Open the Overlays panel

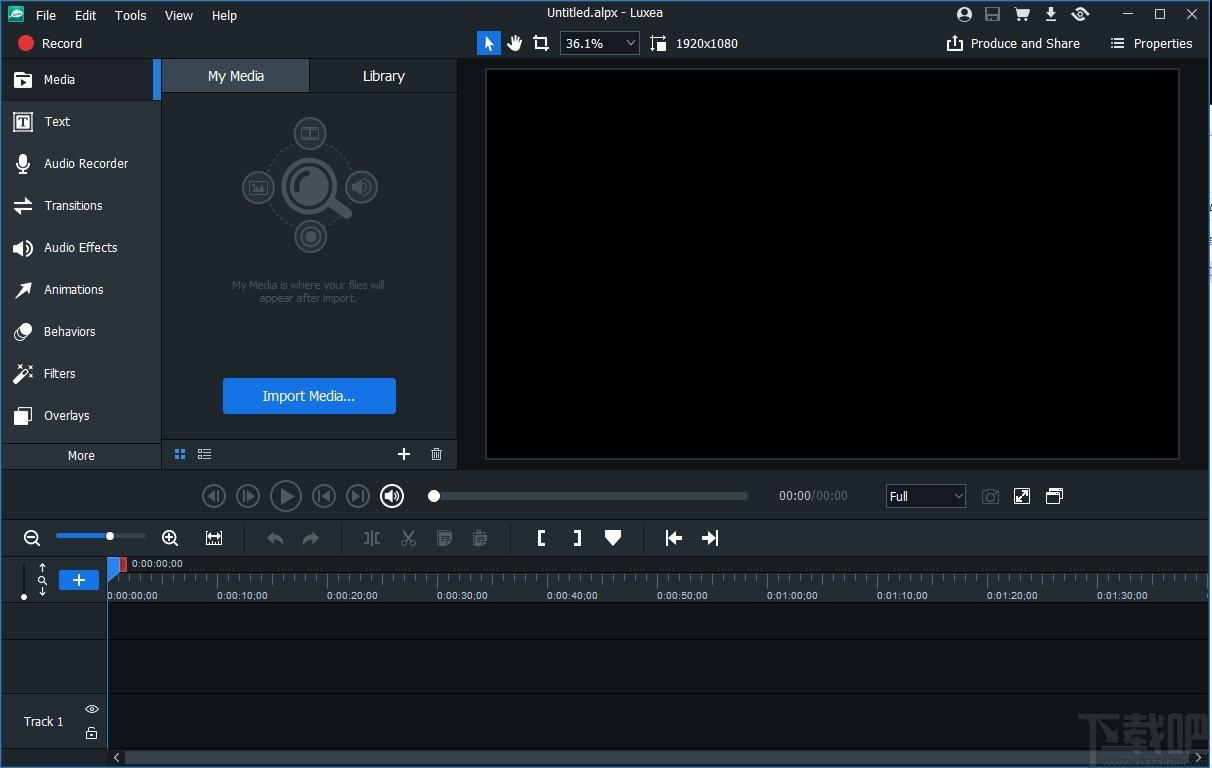click(x=80, y=415)
